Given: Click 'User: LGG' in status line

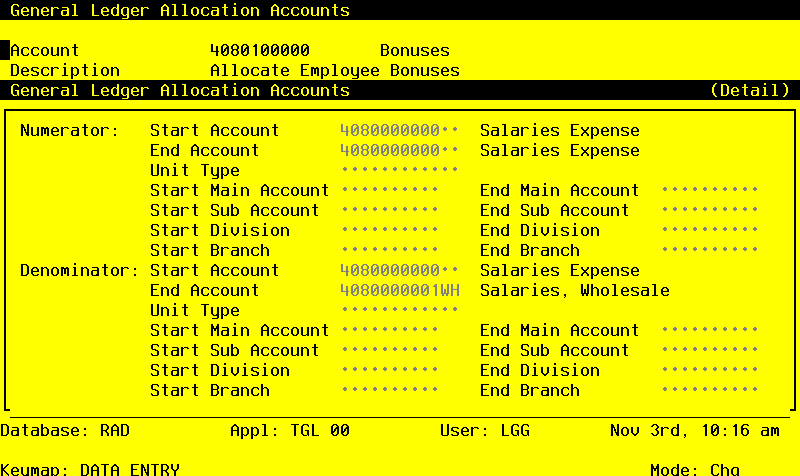Looking at the screenshot, I should (x=485, y=431).
